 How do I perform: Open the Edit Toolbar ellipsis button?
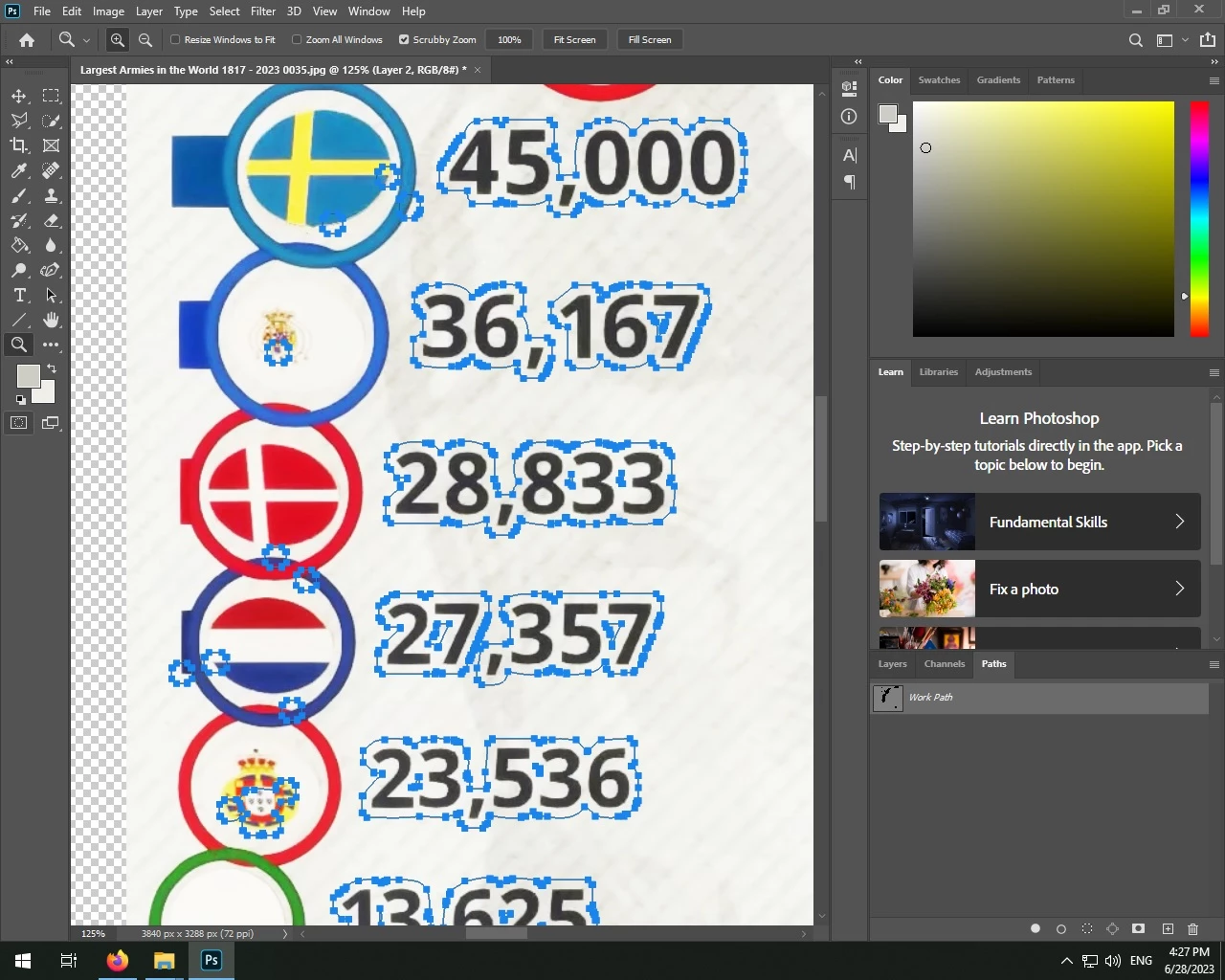51,345
